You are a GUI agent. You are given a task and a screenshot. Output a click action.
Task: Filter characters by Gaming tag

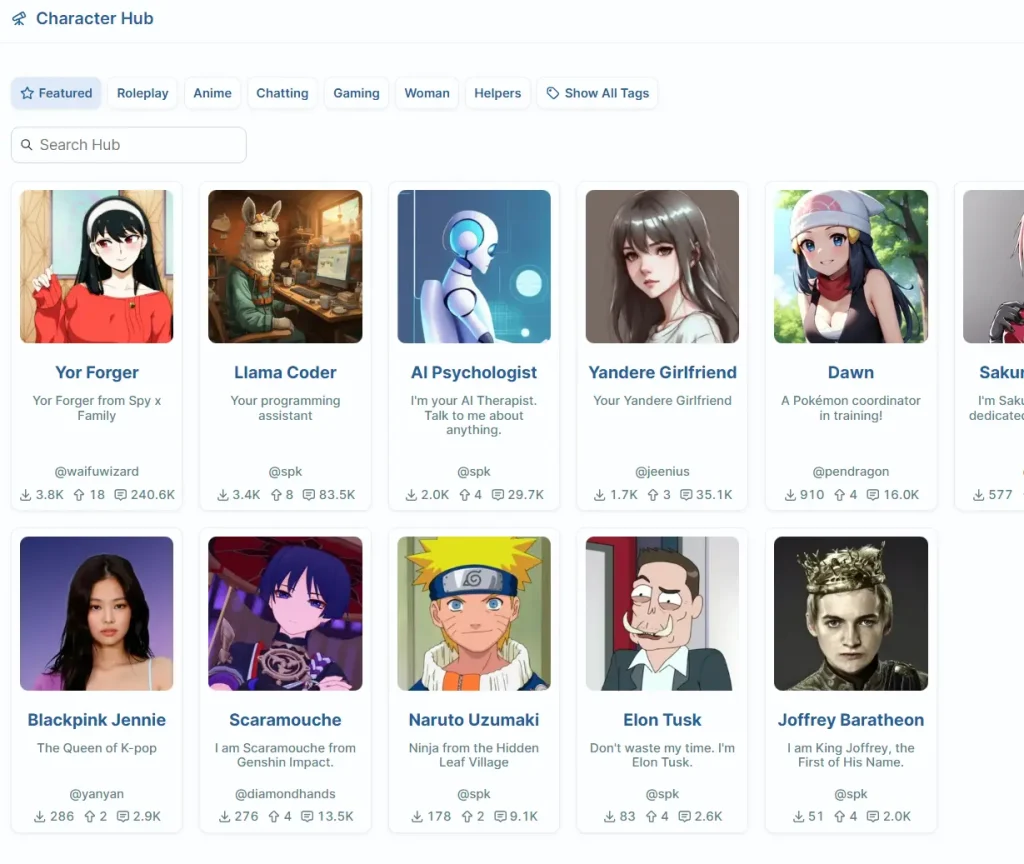[356, 93]
